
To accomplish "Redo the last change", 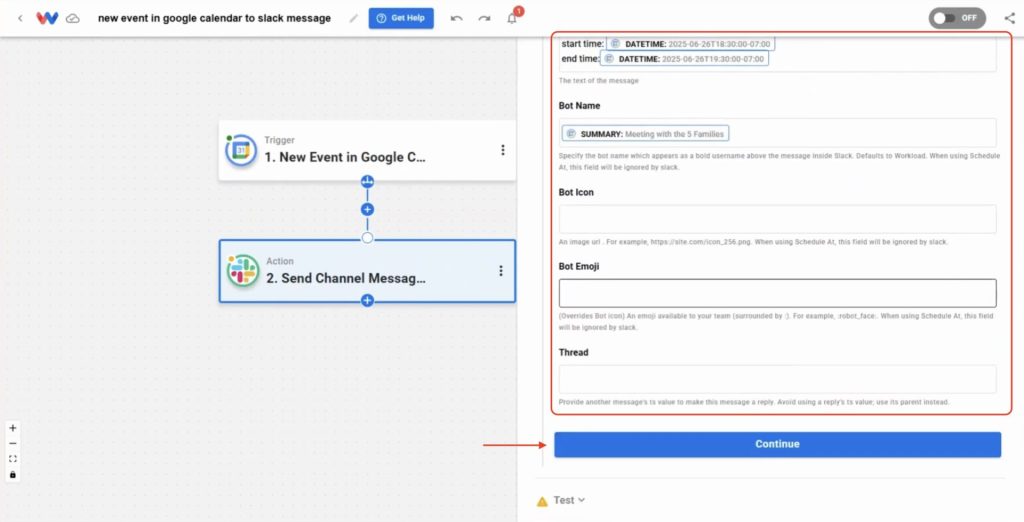I will point(484,18).
